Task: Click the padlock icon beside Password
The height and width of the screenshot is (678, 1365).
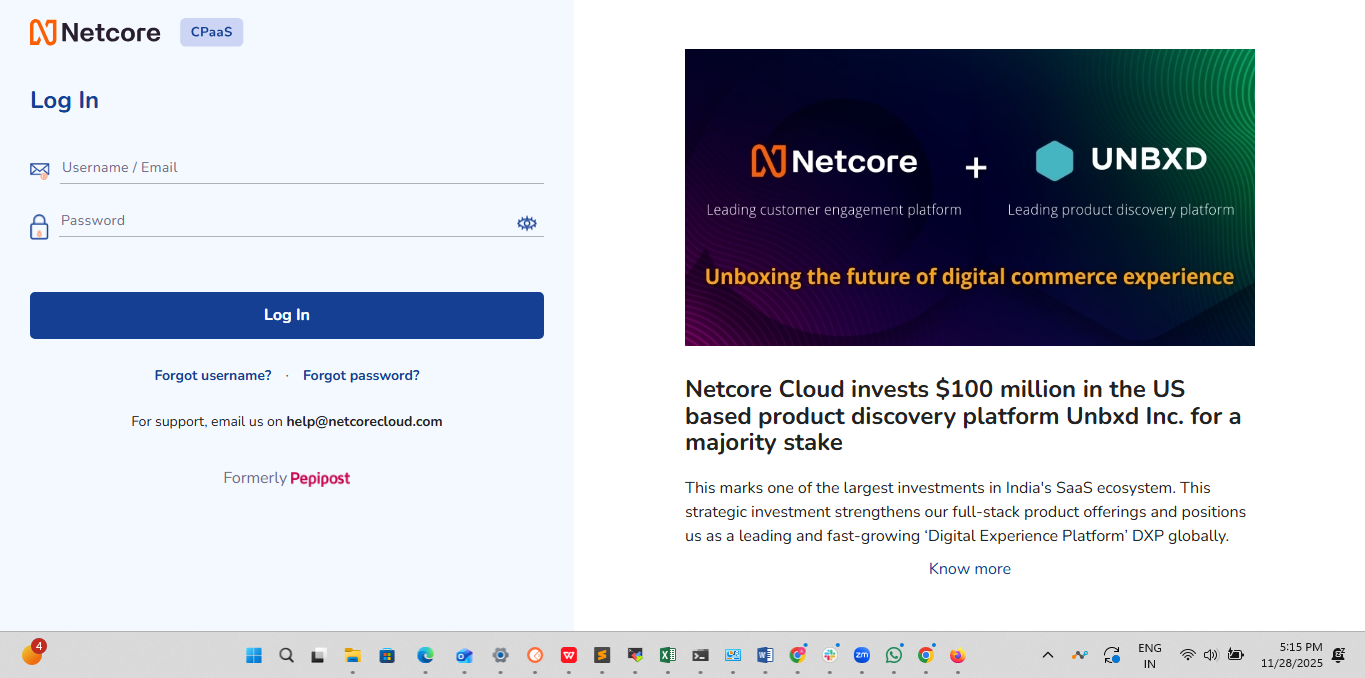Action: 39,227
